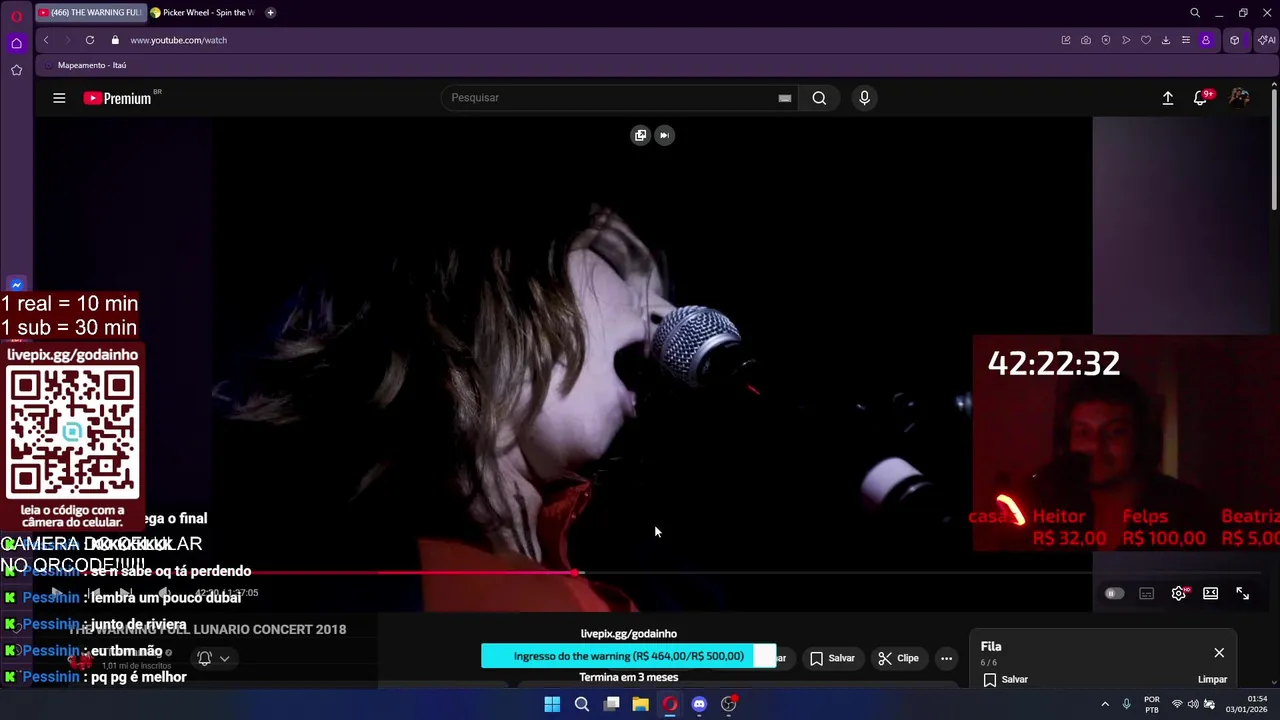Image resolution: width=1280 pixels, height=720 pixels.
Task: Reload the current page
Action: (90, 40)
